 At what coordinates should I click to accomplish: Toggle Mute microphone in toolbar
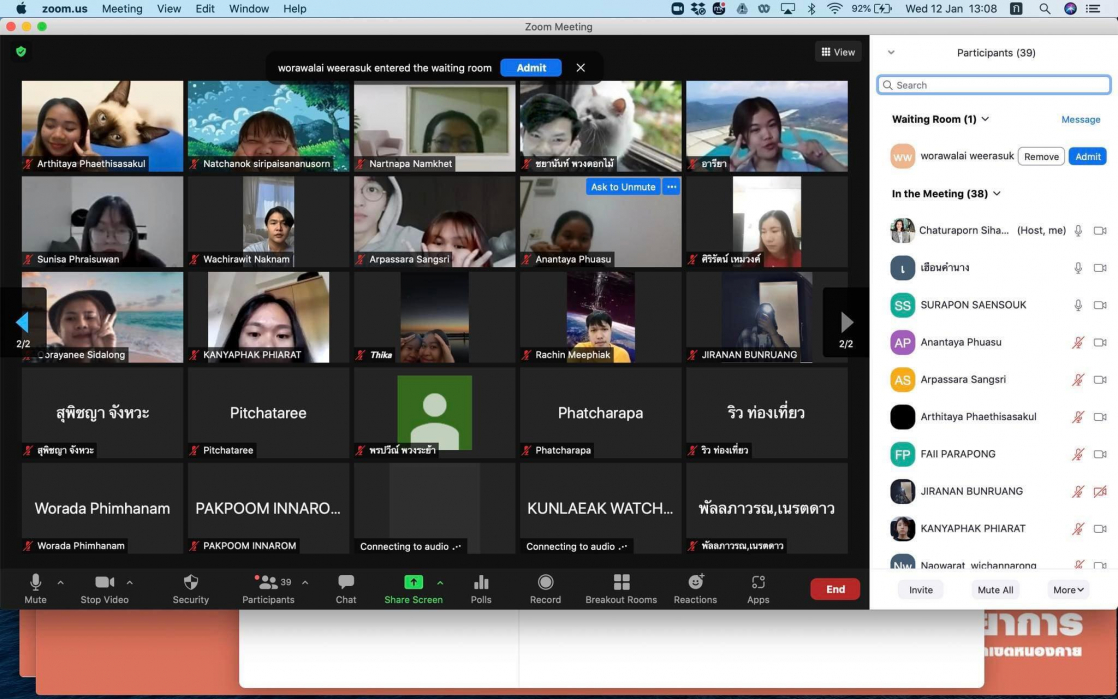pos(36,583)
